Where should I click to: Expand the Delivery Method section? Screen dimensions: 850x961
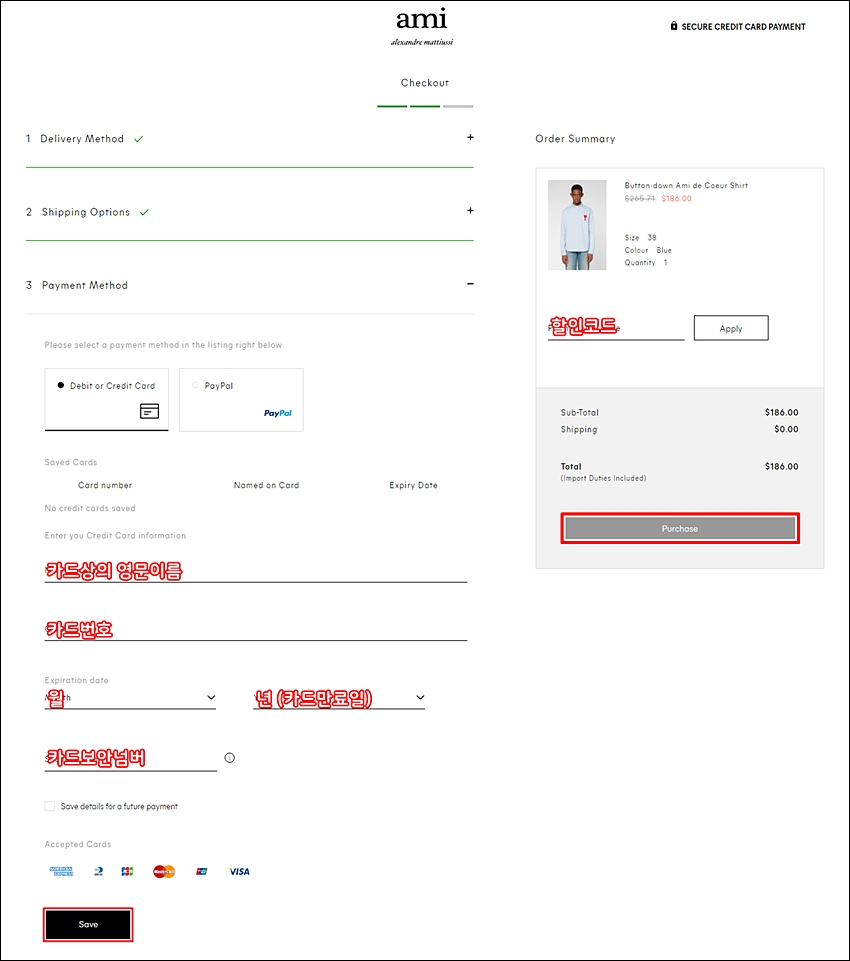470,137
